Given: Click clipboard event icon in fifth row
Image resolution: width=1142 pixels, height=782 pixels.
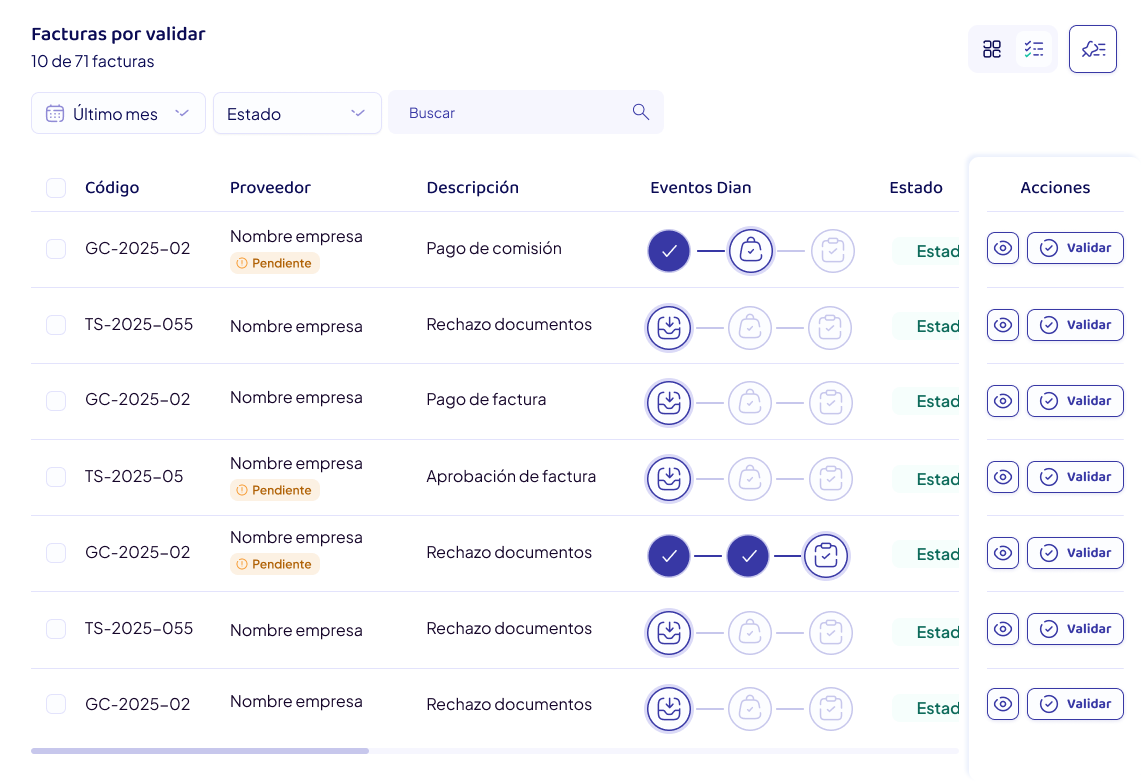Looking at the screenshot, I should click(x=825, y=556).
